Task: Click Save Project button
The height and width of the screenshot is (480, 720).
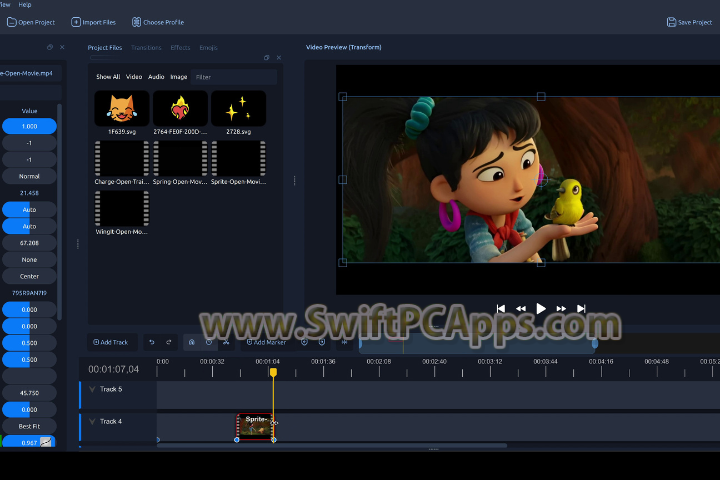Action: point(689,22)
